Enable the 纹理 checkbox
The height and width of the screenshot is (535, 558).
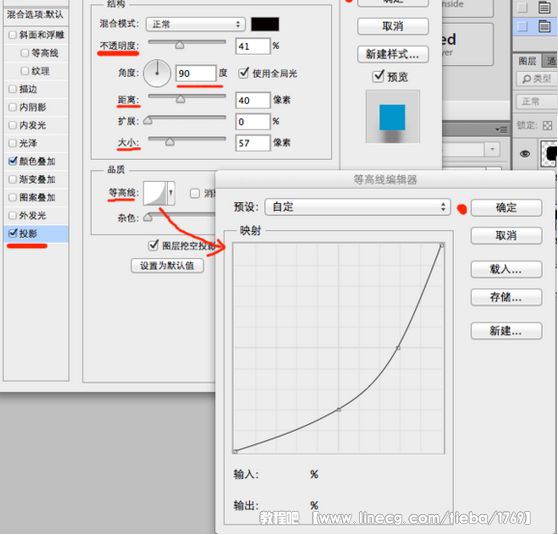pos(25,71)
